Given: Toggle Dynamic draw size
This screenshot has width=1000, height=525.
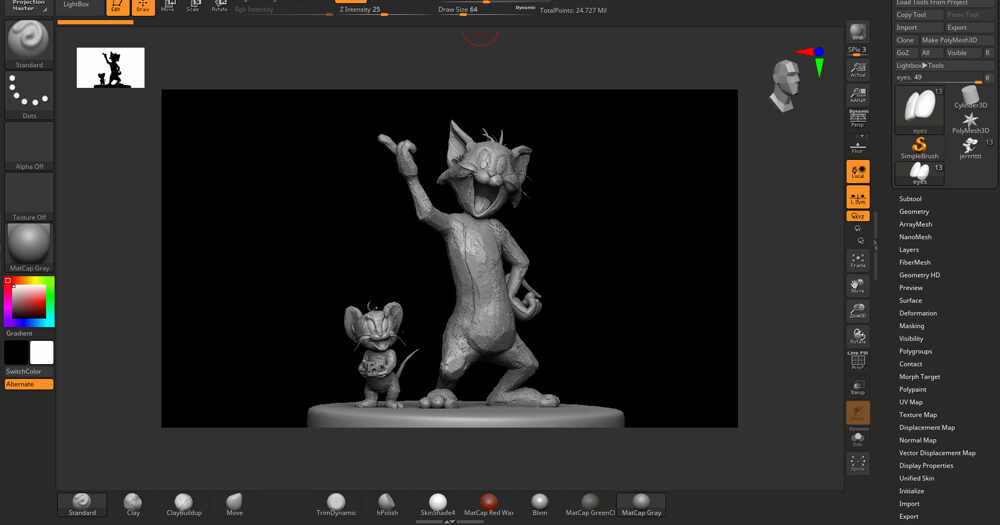Looking at the screenshot, I should [x=525, y=8].
